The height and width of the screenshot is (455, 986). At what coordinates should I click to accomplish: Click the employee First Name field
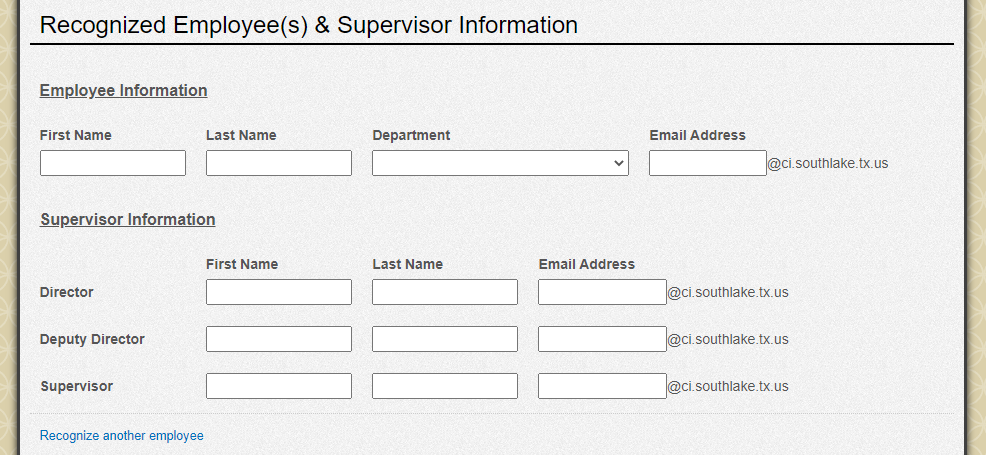tap(113, 163)
